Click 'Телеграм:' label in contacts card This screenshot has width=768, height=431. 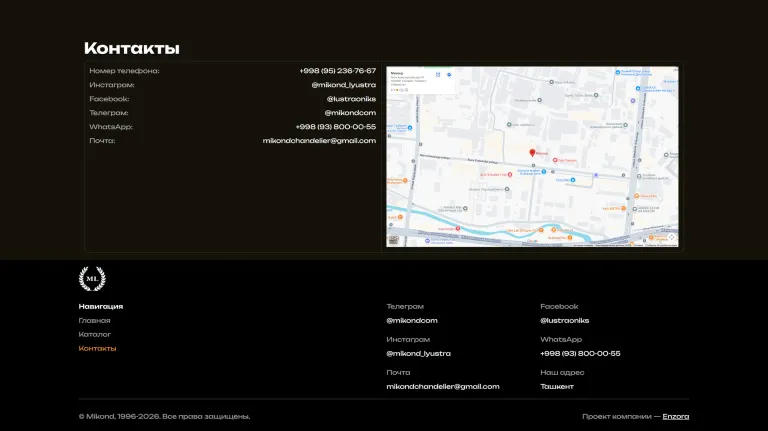tap(109, 113)
